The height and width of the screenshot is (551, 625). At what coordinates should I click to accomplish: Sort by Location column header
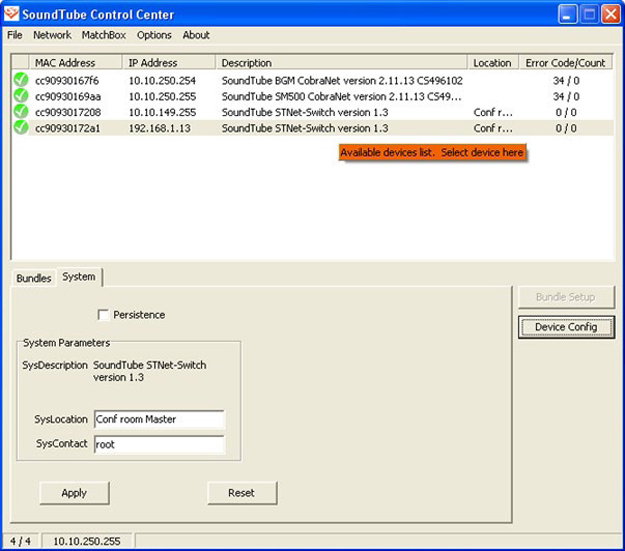493,63
